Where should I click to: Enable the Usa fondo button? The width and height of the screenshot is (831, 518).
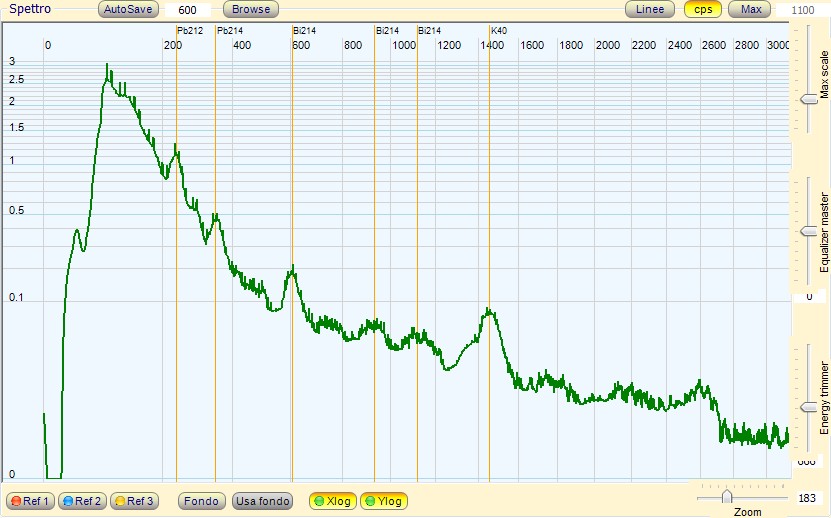pos(262,501)
